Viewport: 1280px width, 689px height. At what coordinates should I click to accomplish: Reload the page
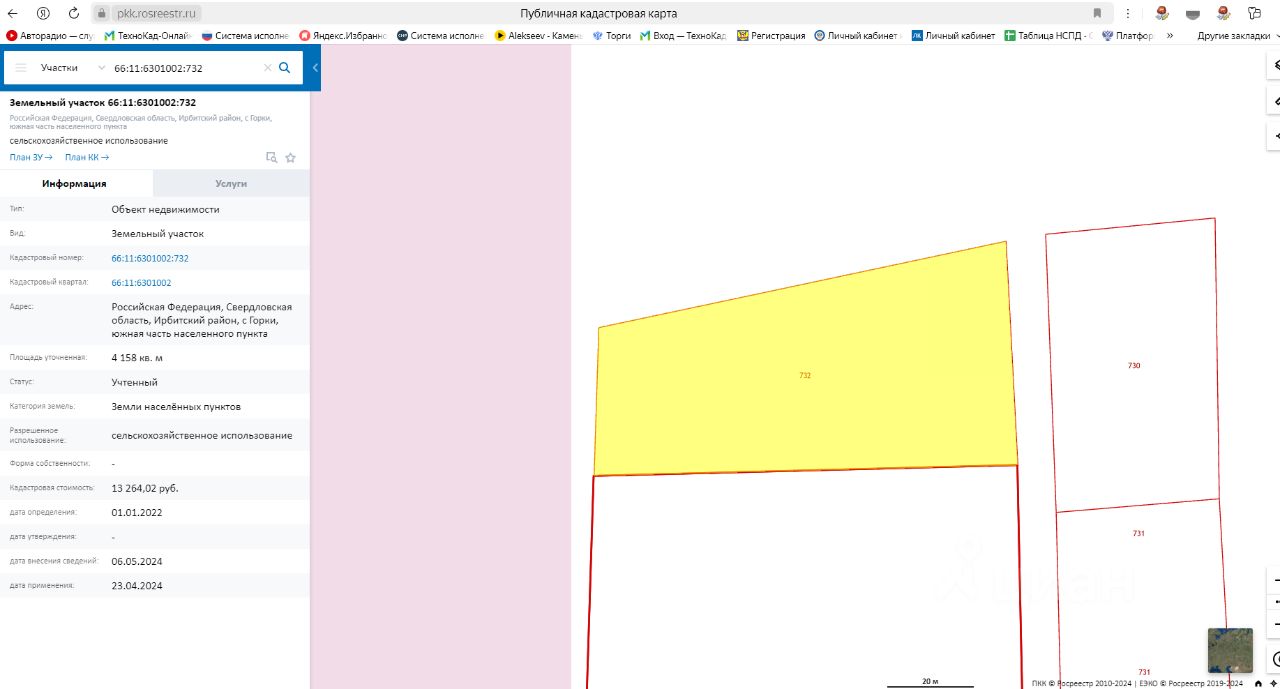pos(73,13)
